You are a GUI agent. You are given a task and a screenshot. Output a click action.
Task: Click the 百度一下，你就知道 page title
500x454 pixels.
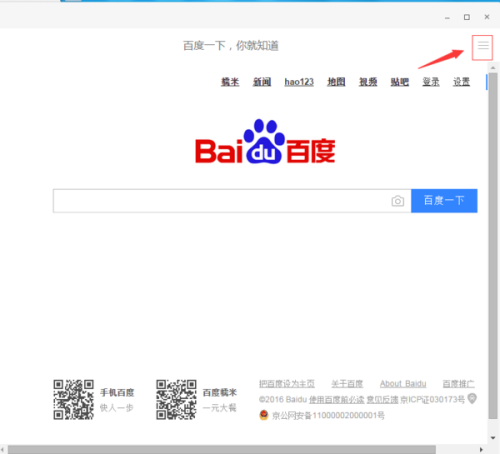tap(231, 45)
